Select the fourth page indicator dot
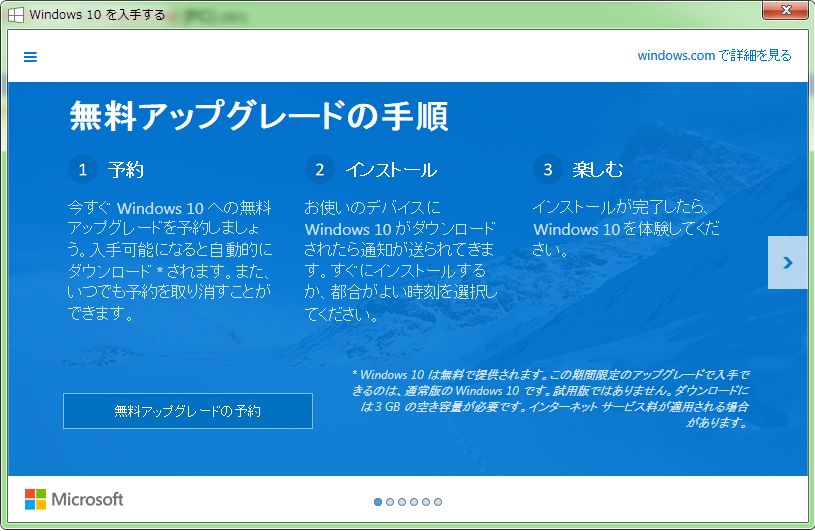 (414, 502)
